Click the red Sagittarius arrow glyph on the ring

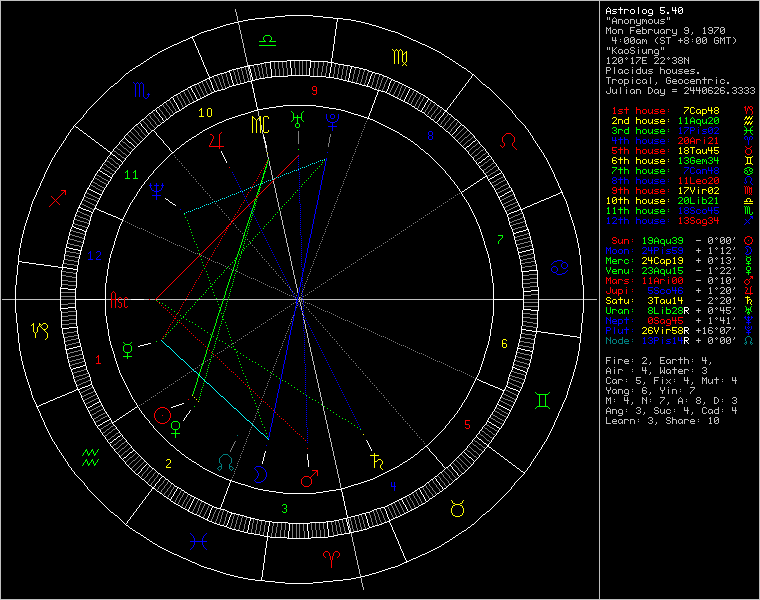(57, 198)
